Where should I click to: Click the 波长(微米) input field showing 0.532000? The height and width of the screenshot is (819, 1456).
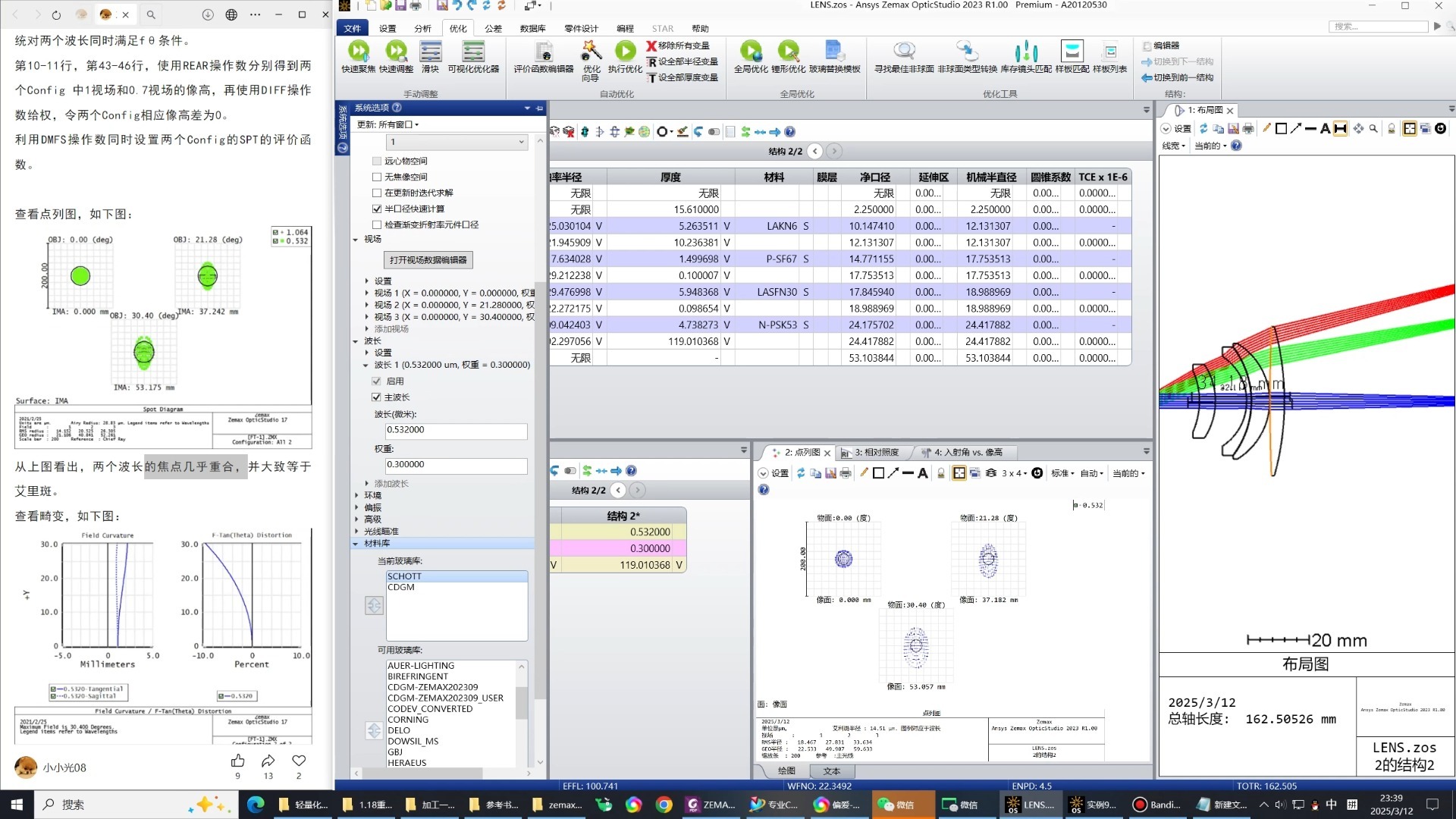(456, 430)
